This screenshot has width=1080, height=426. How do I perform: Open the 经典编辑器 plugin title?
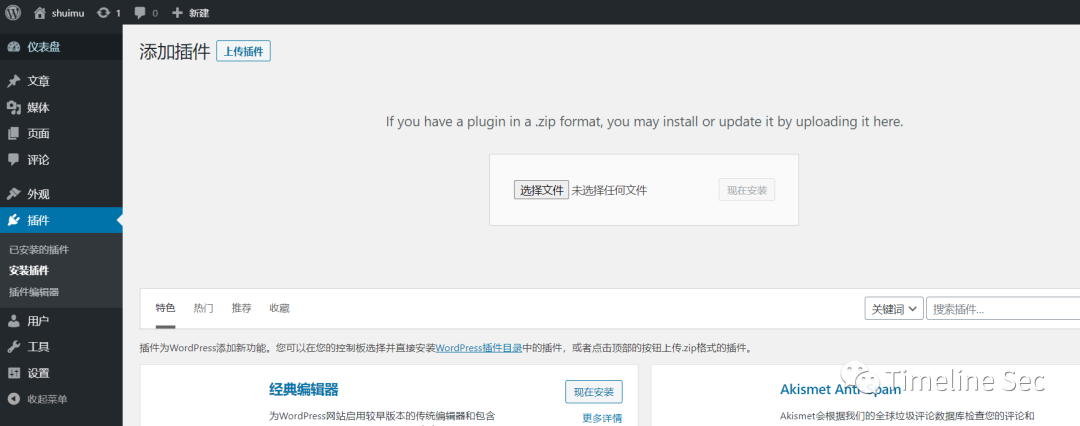(x=304, y=389)
